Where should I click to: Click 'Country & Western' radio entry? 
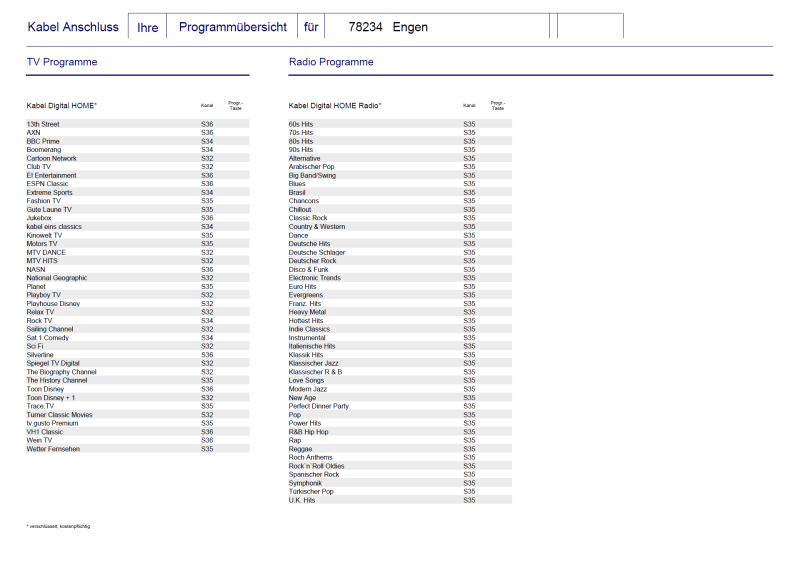coord(400,227)
